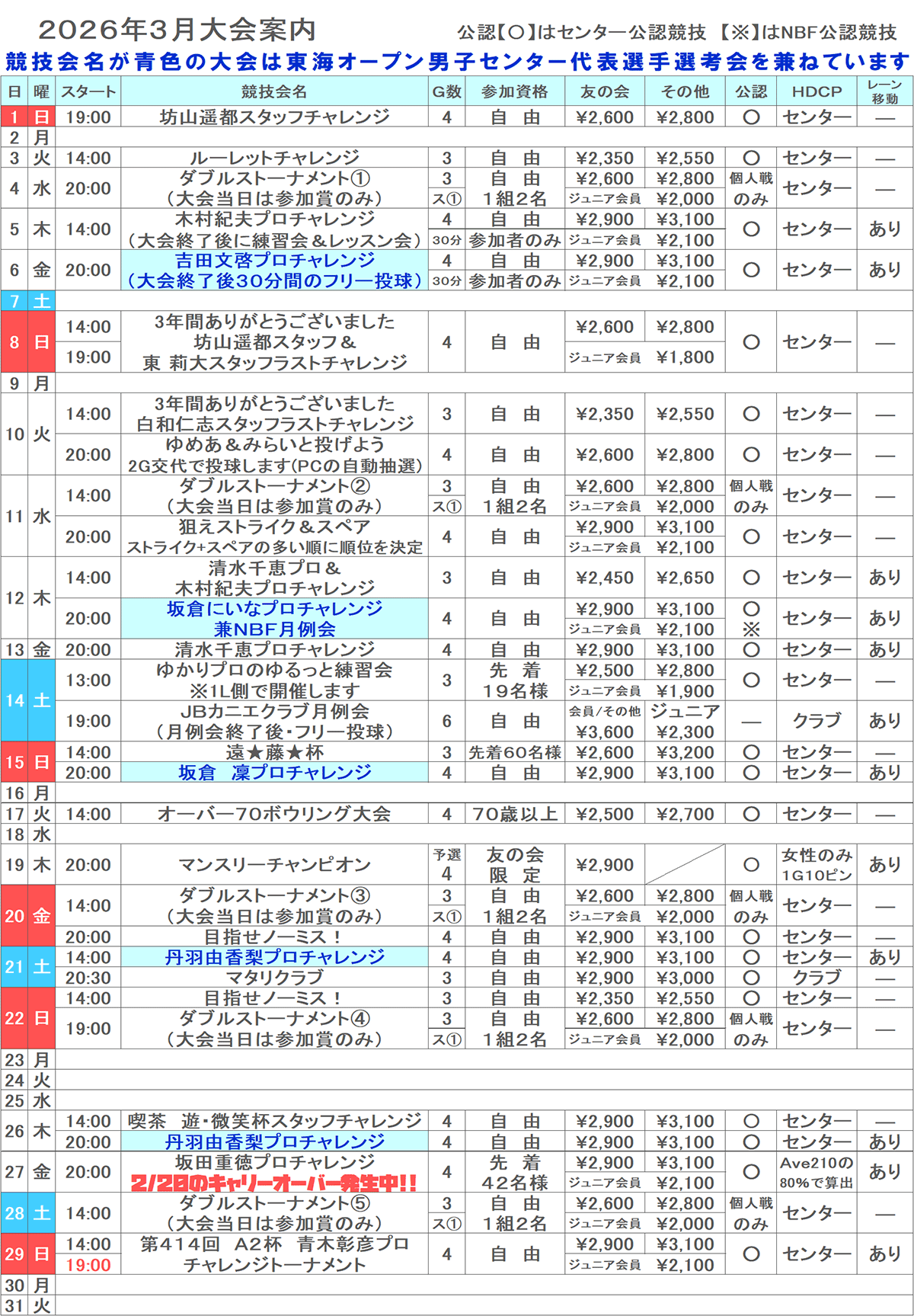Click the マンスリーチャンピオン event

click(274, 865)
